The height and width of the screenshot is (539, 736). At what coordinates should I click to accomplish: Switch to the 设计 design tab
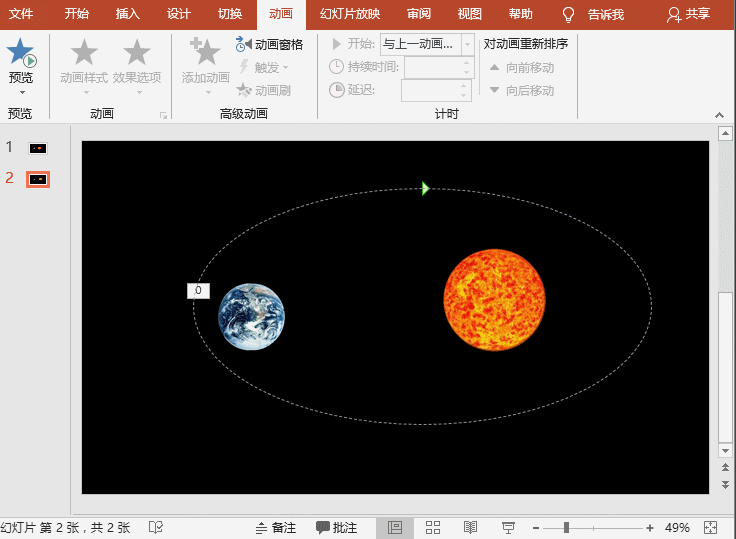pyautogui.click(x=179, y=14)
